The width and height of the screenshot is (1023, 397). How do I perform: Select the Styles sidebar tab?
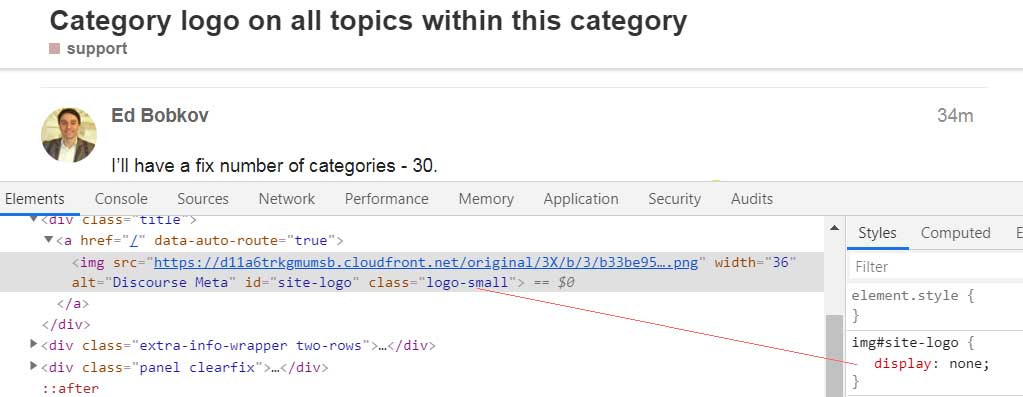877,233
